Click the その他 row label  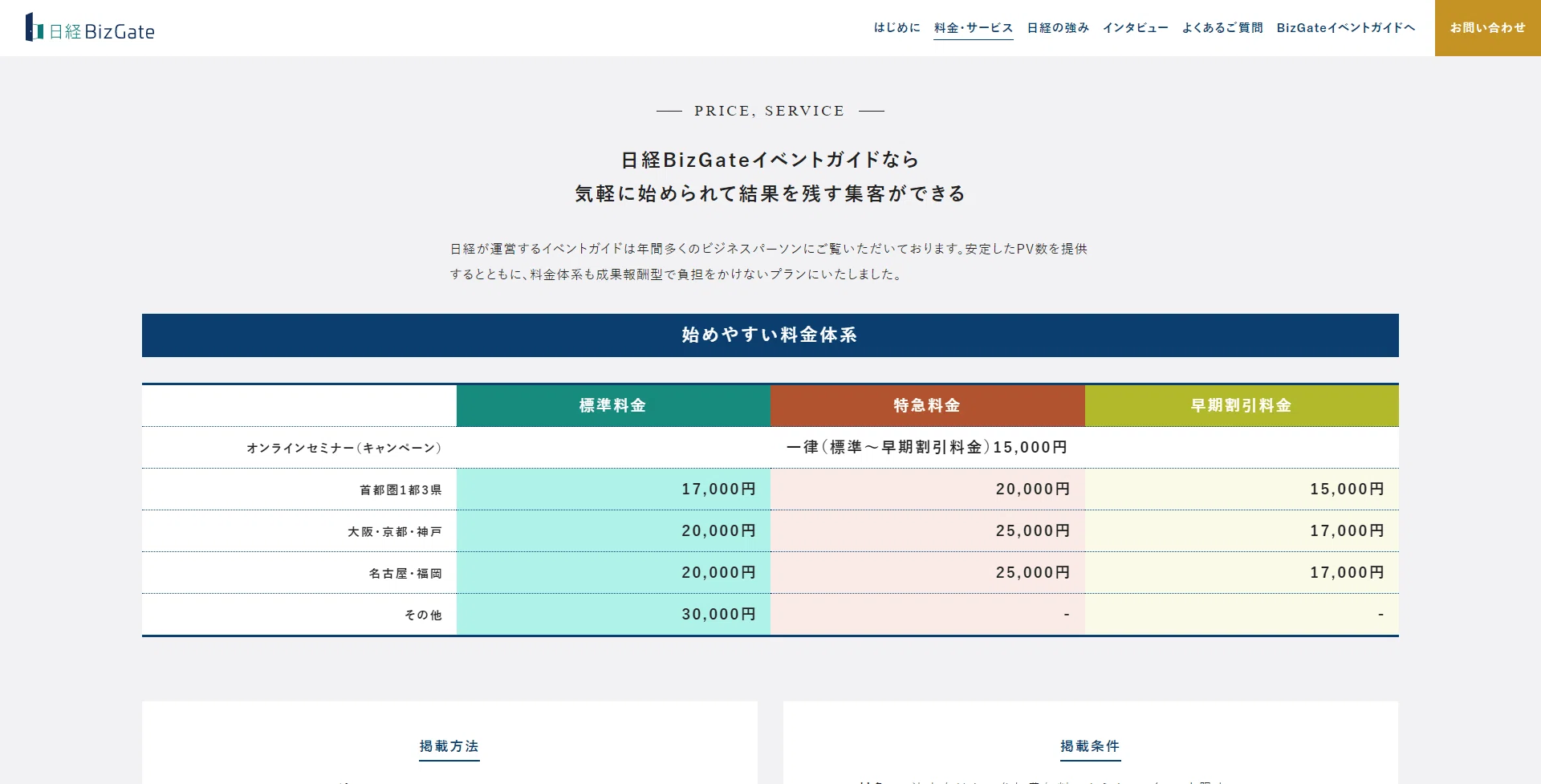pyautogui.click(x=423, y=615)
